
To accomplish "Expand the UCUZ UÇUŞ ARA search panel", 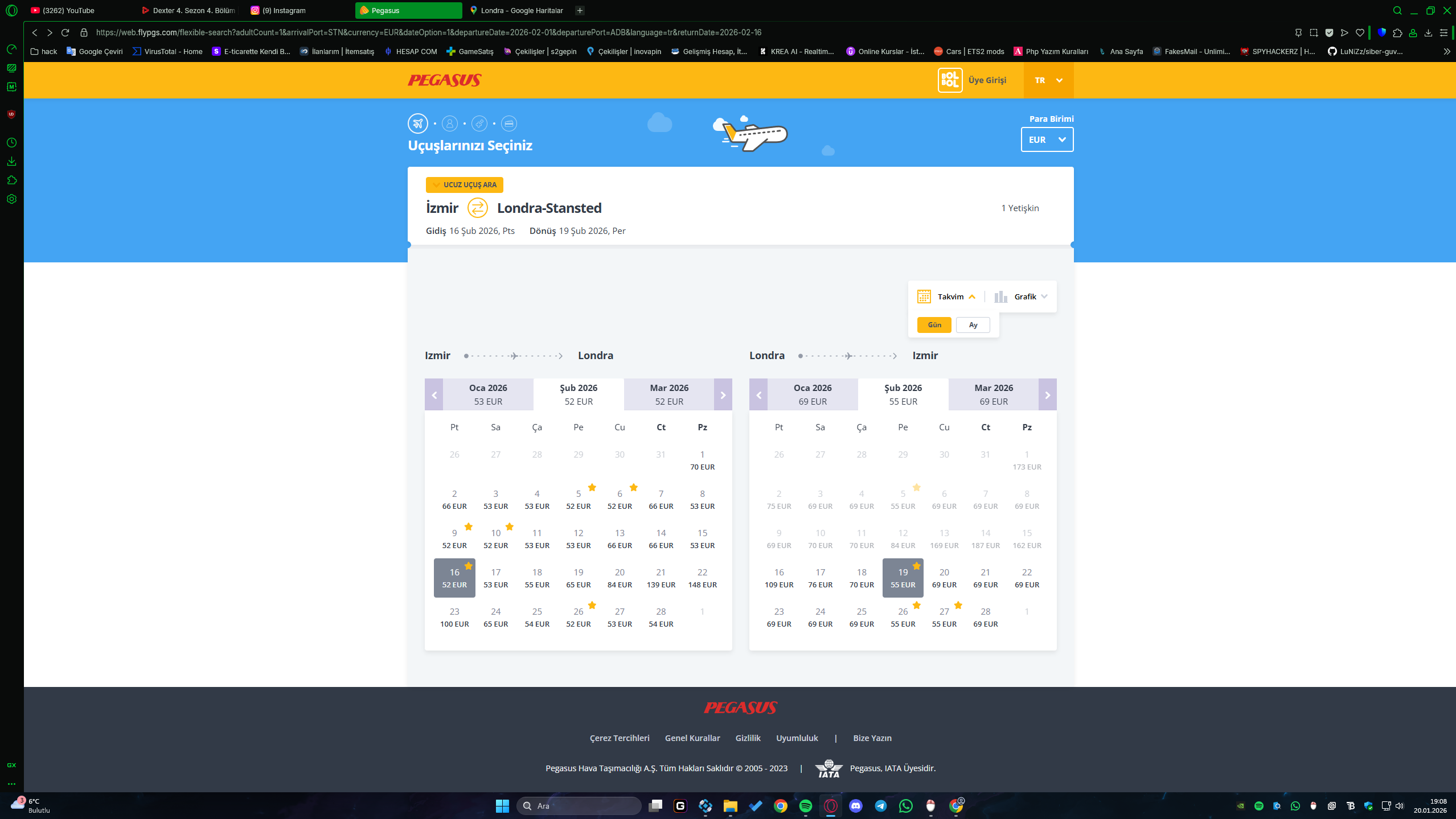I will [x=464, y=185].
